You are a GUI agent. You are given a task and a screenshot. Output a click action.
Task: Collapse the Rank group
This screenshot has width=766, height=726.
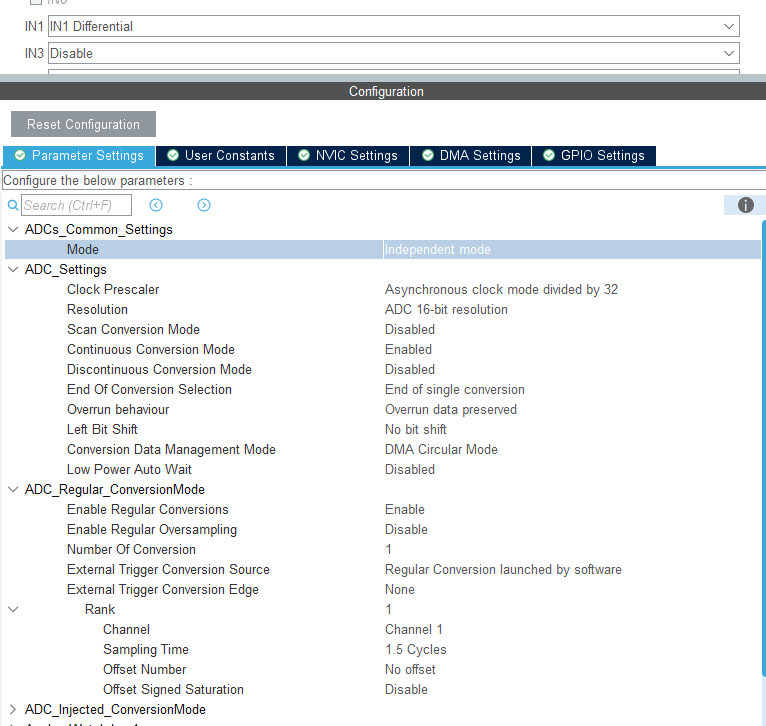[13, 610]
